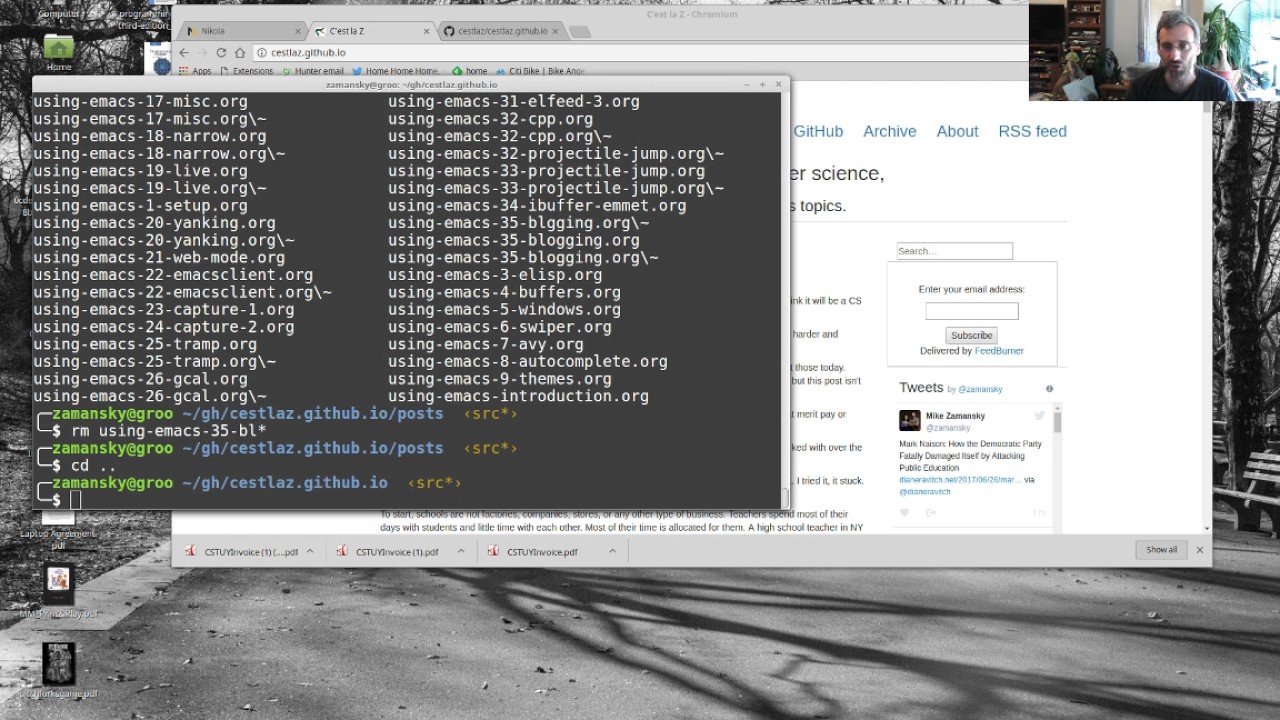Viewport: 1280px width, 720px height.
Task: Select 'using-emacs-8-autocomplete.org' in the terminal
Action: 528,361
